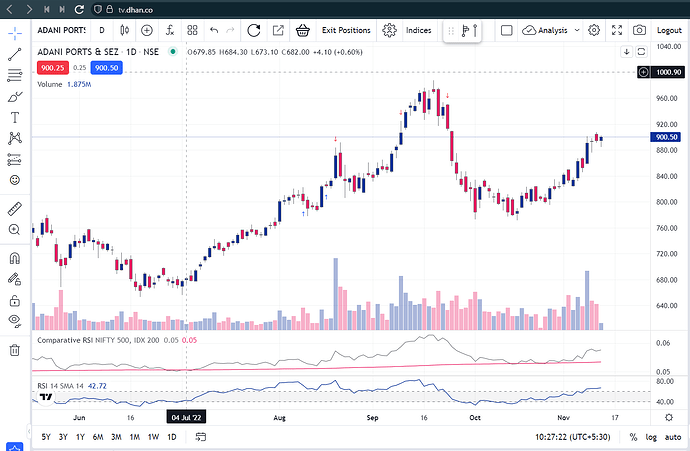Image resolution: width=690 pixels, height=451 pixels.
Task: Select the 3Y time range
Action: coord(63,437)
